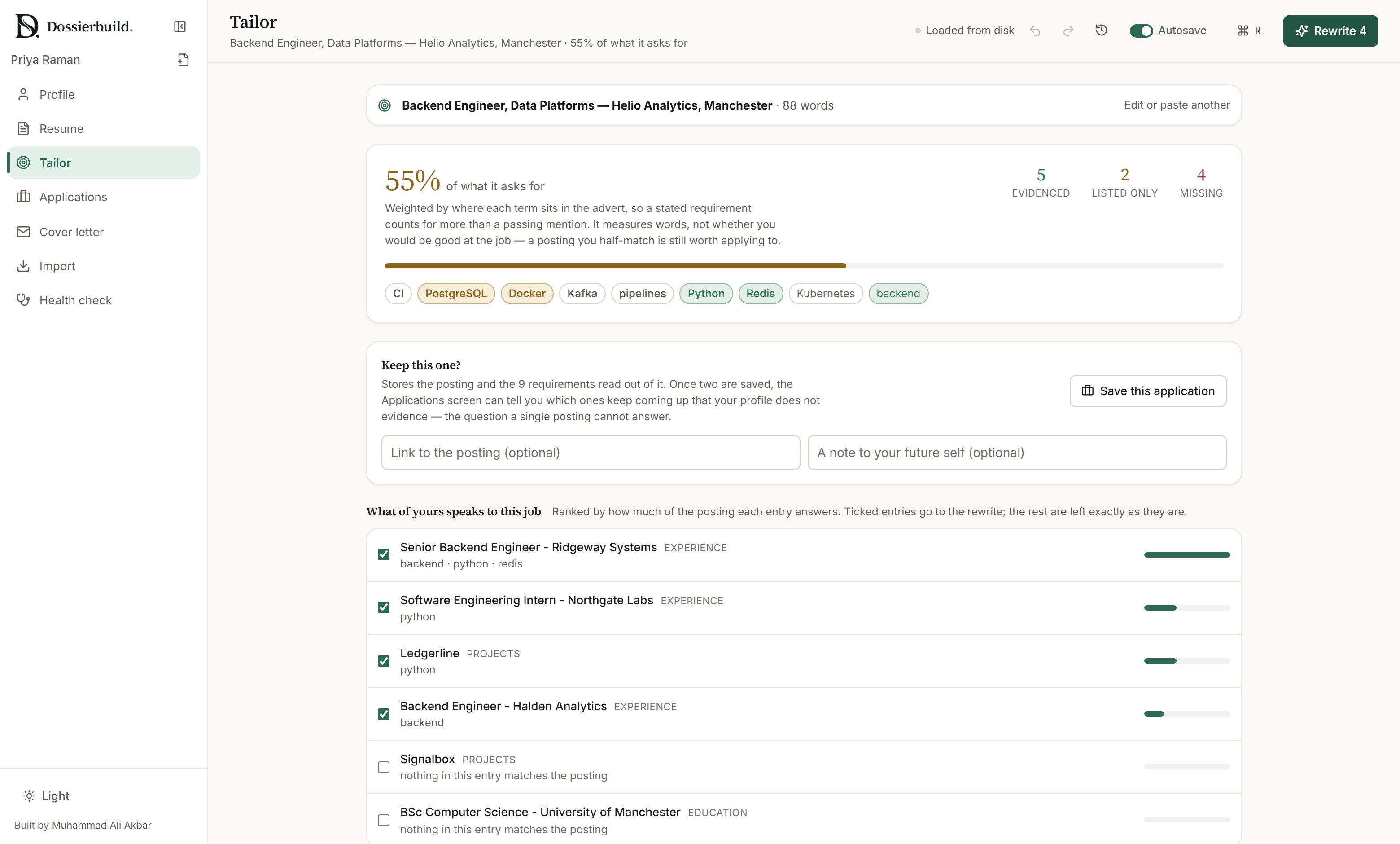Click the Python keyword chip
This screenshot has height=844, width=1400.
(706, 293)
